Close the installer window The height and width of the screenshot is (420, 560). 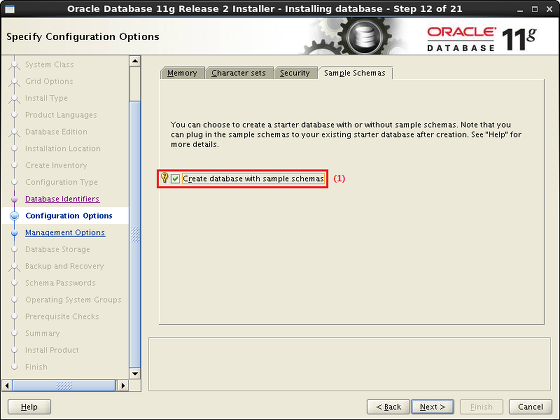[x=549, y=9]
